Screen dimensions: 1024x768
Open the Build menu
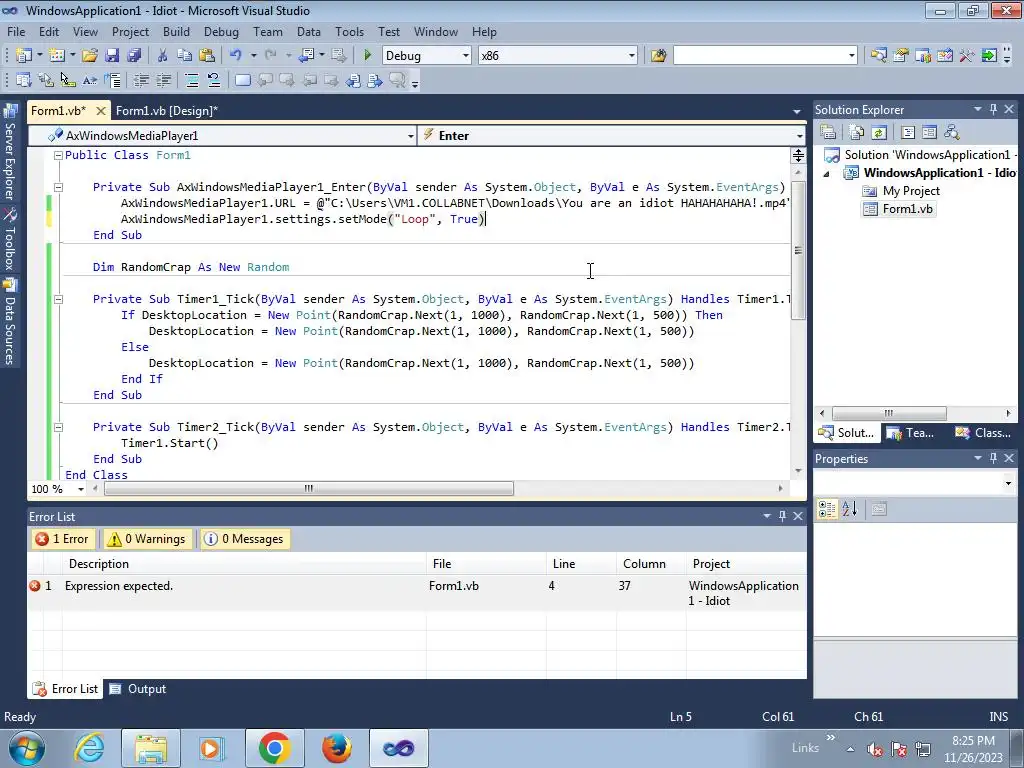176,31
